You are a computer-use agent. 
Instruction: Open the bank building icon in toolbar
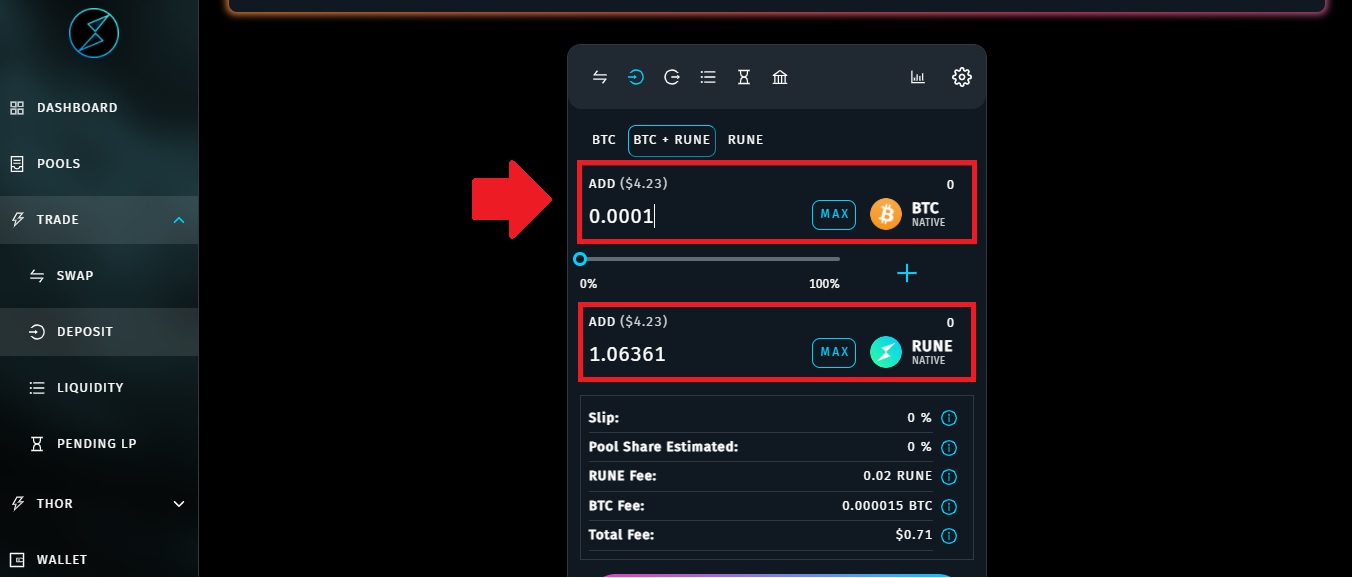pos(780,77)
